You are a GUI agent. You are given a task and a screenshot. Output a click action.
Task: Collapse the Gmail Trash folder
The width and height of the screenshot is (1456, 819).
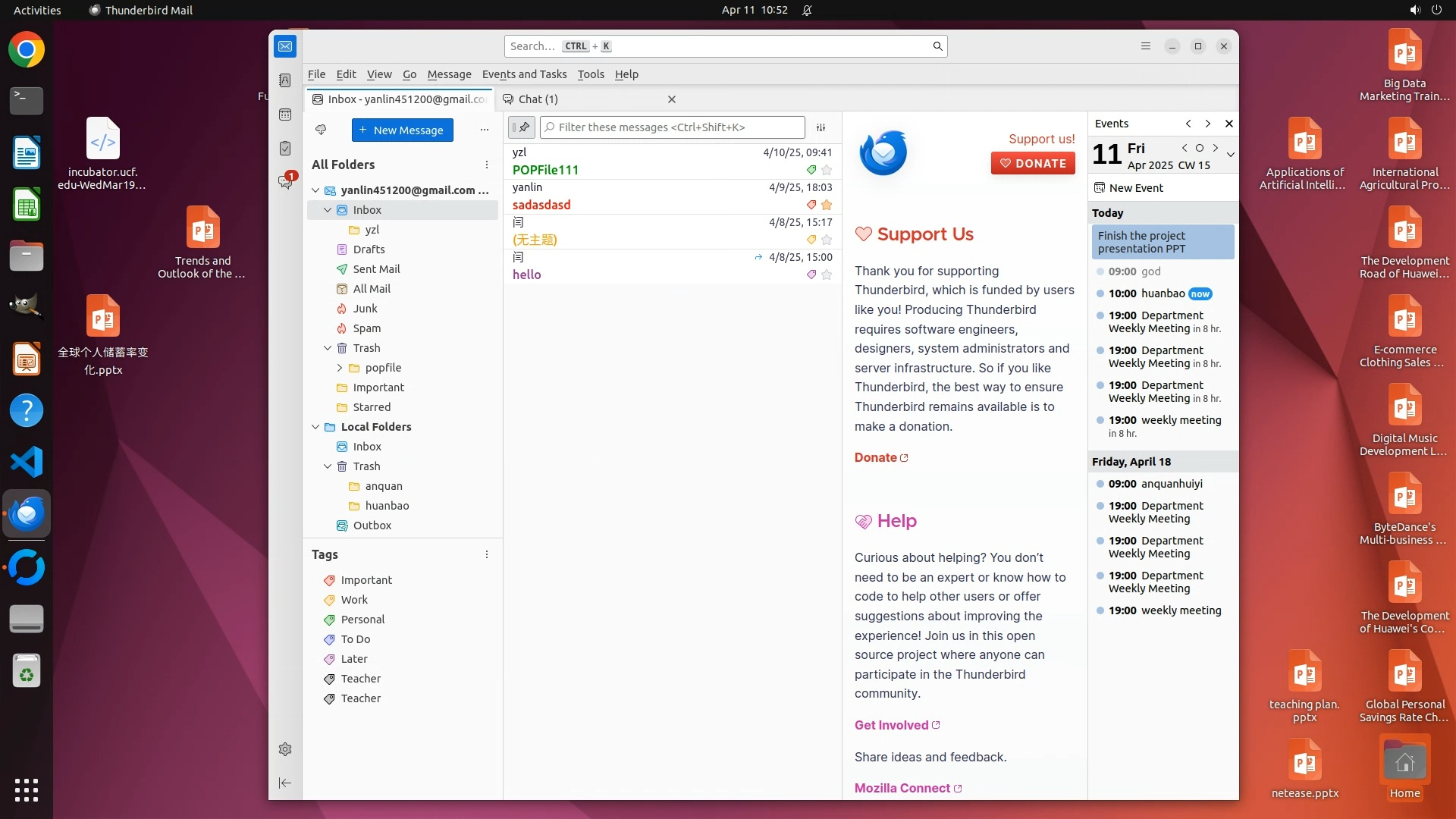click(x=328, y=348)
